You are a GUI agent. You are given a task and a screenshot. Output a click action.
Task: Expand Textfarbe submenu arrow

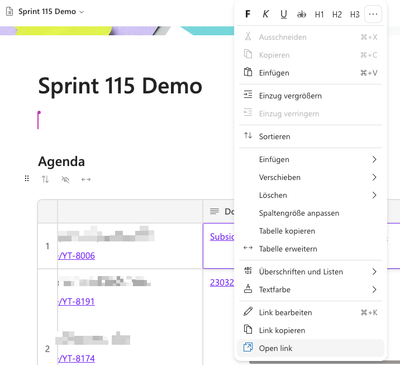coord(374,289)
